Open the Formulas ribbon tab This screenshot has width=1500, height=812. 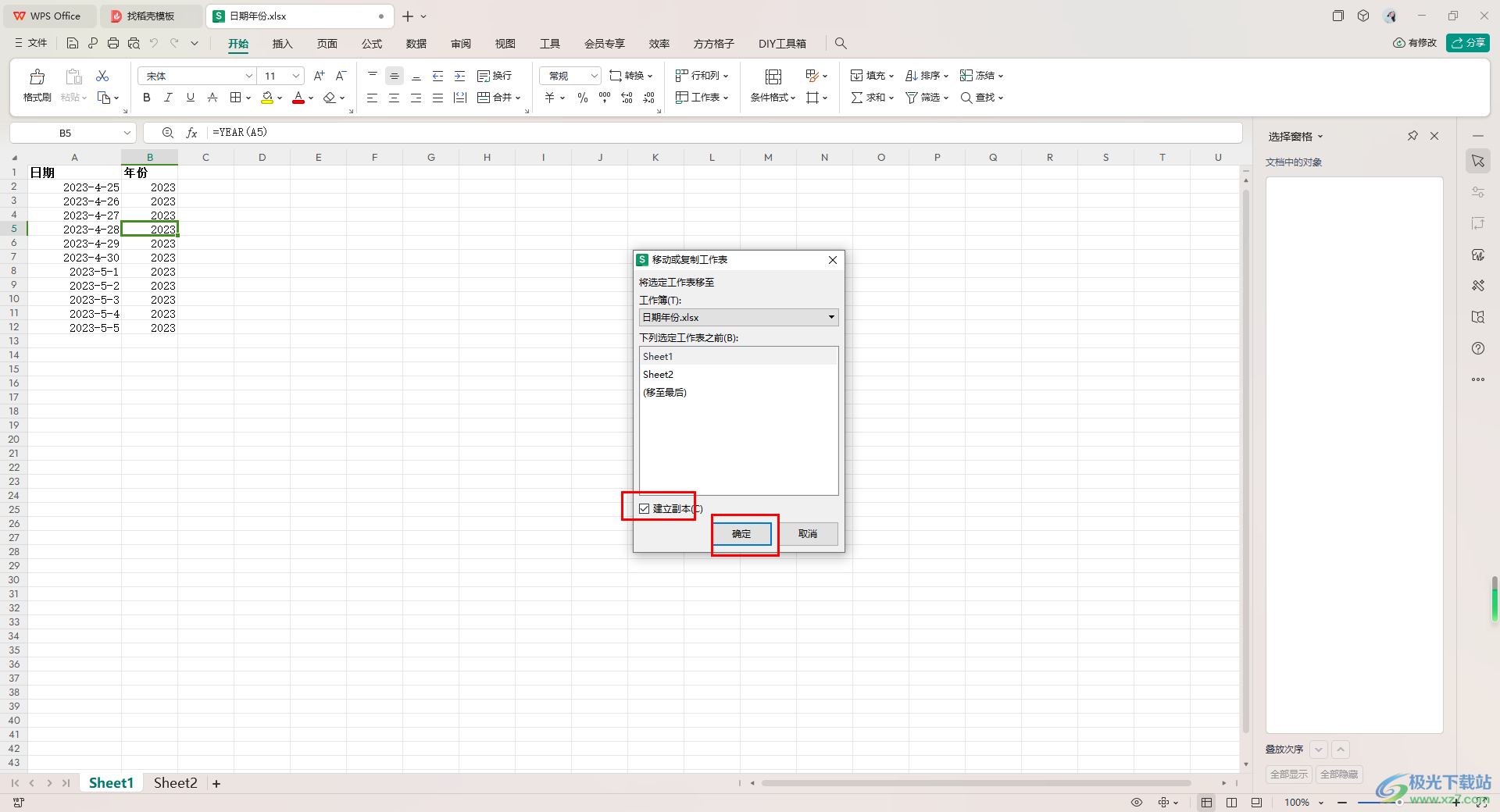[x=372, y=44]
